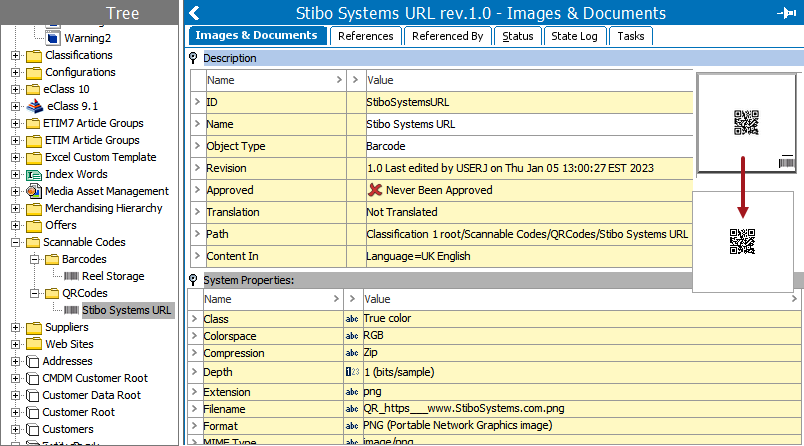Click the eClass 9.1 pyramid icon
804x446 pixels.
(35, 106)
